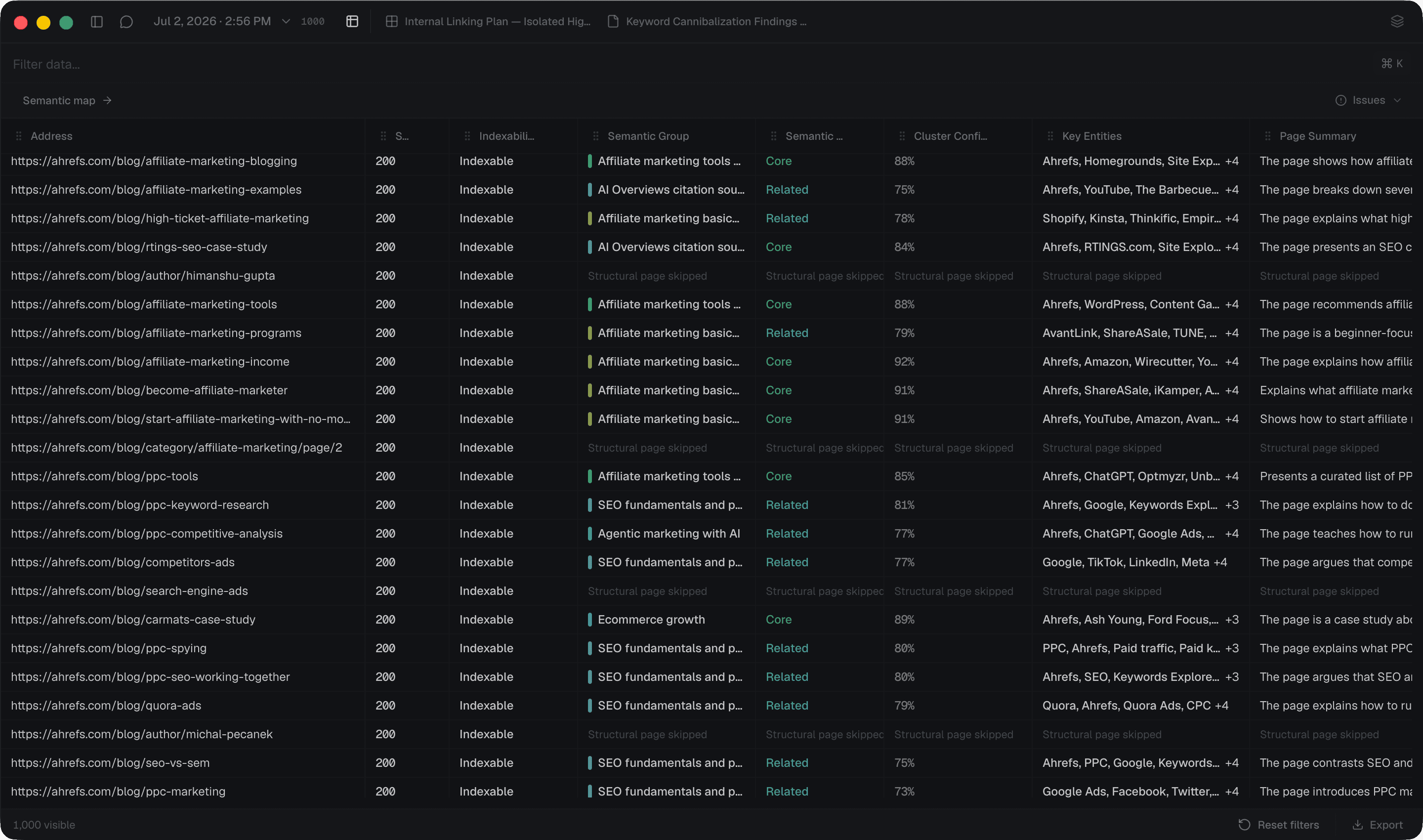Image resolution: width=1423 pixels, height=840 pixels.
Task: Open the chat bubble icon
Action: (x=126, y=22)
